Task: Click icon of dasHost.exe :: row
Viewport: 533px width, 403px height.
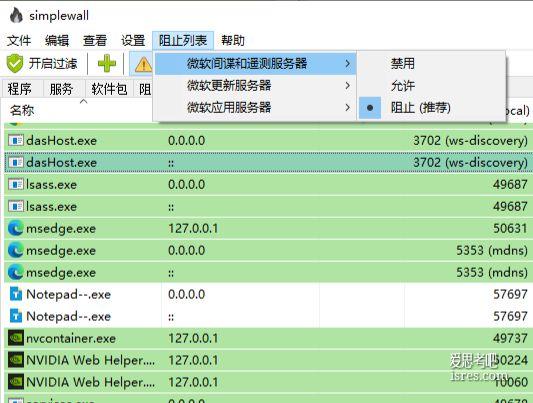Action: click(x=16, y=162)
